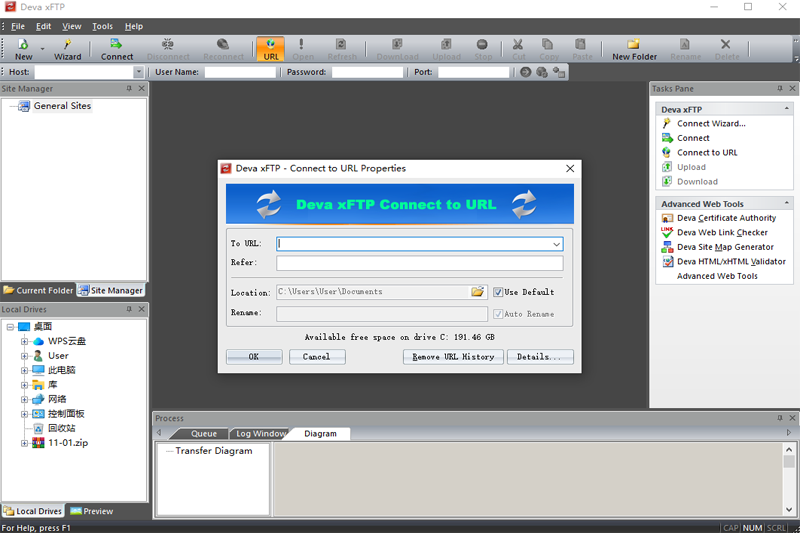This screenshot has height=533, width=800.
Task: Select the URL toolbar button
Action: coord(270,49)
